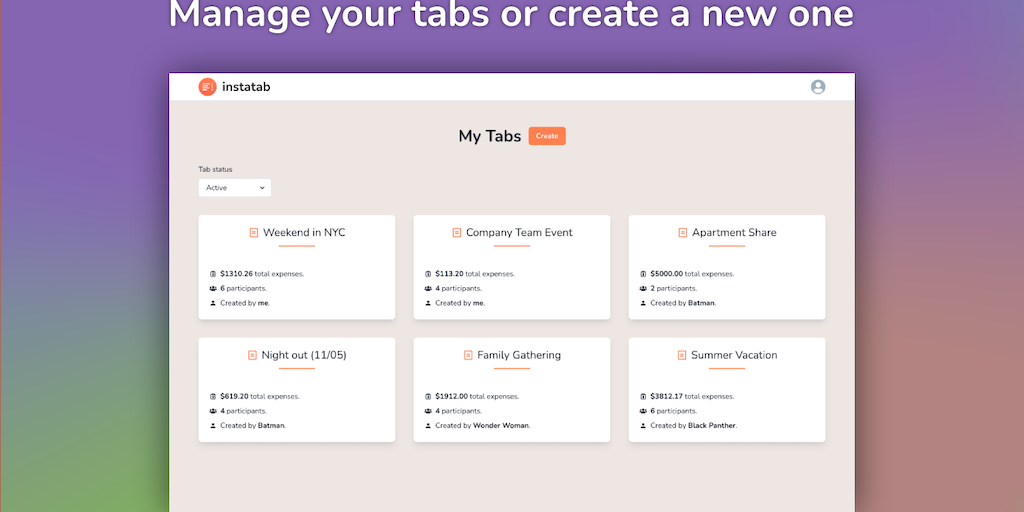This screenshot has height=512, width=1024.
Task: Click the instatab logo icon
Action: (x=207, y=87)
